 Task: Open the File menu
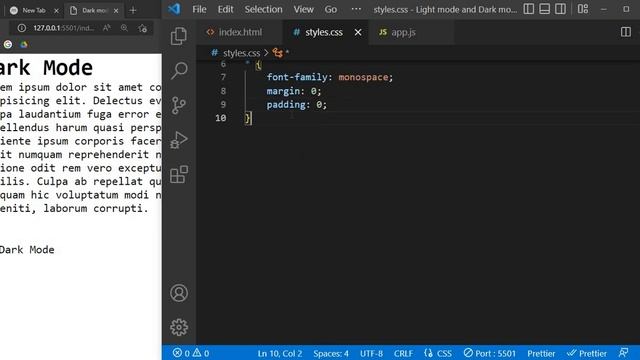(199, 9)
